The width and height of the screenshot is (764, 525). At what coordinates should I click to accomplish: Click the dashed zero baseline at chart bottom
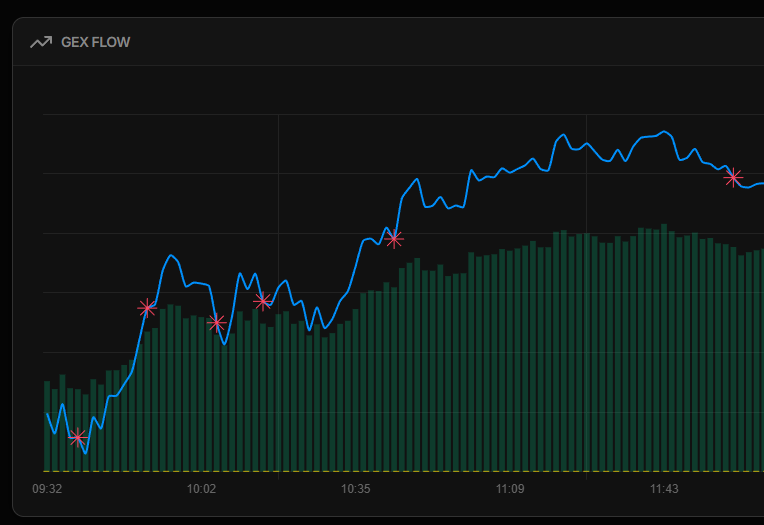tap(400, 471)
